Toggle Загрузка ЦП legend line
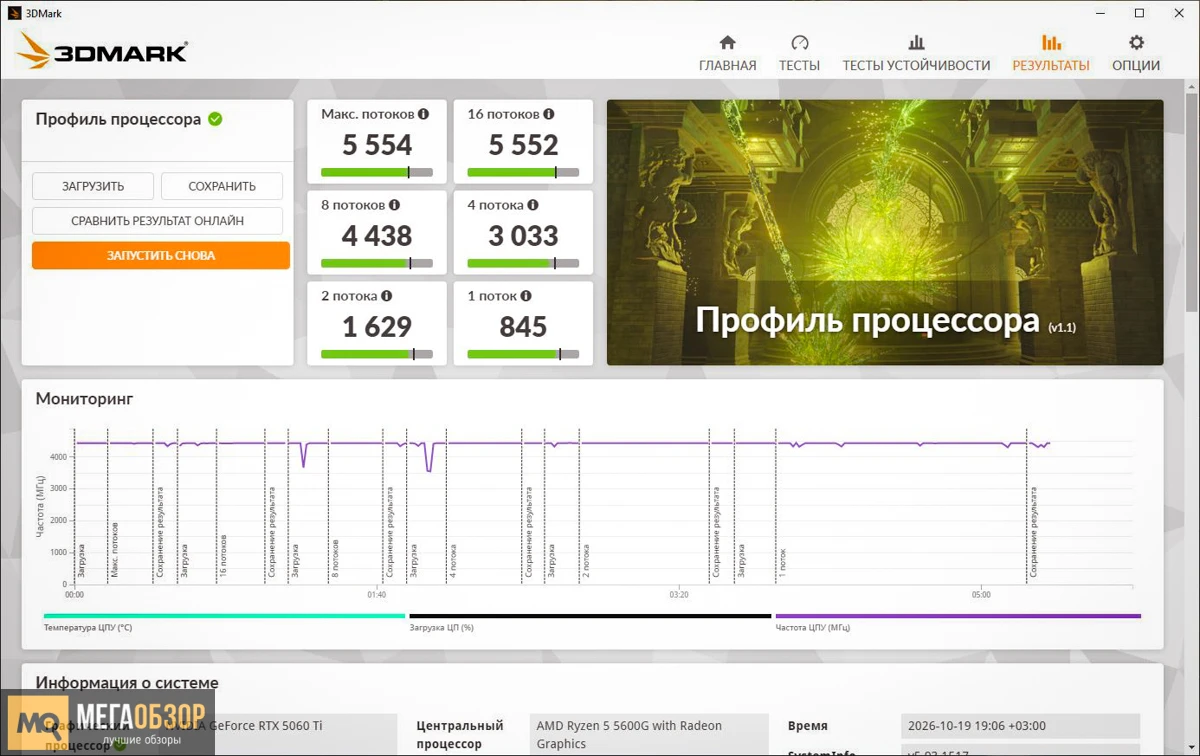 [x=590, y=616]
